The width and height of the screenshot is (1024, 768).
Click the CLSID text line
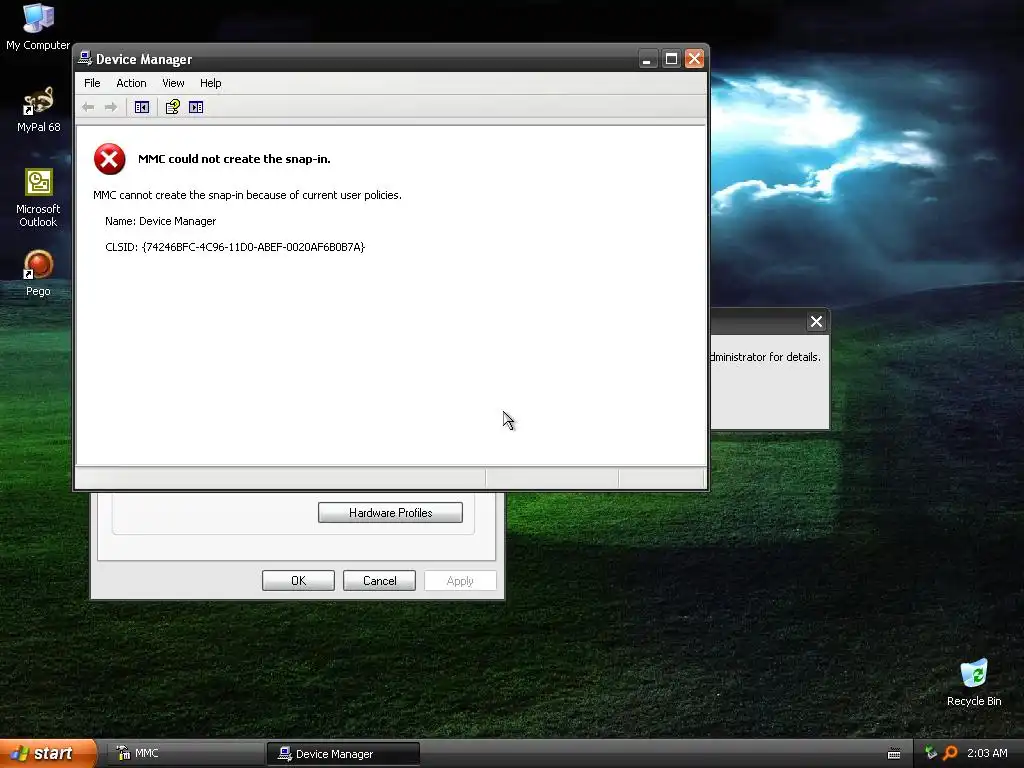pos(235,247)
